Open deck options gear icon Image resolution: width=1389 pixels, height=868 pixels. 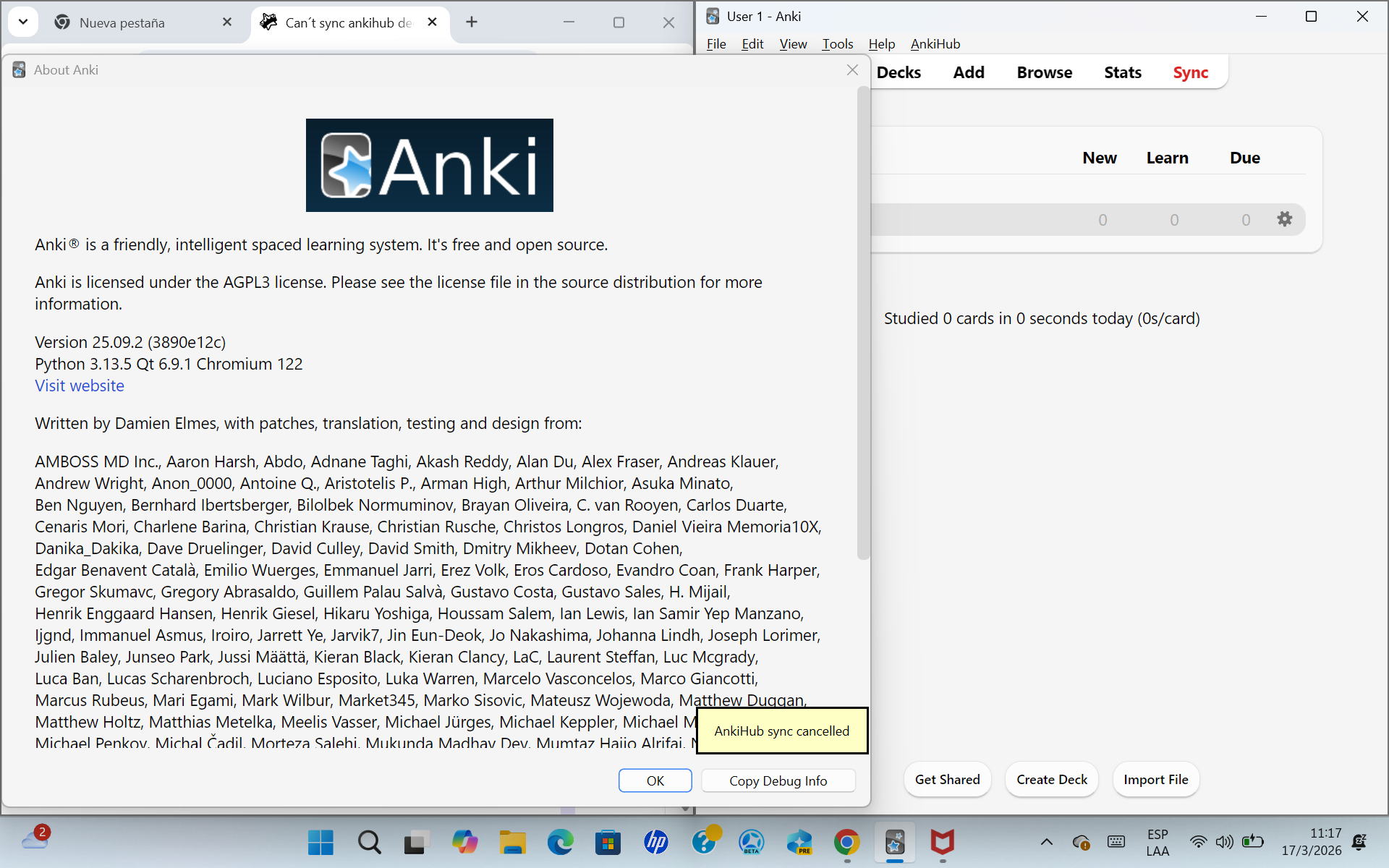click(1284, 219)
